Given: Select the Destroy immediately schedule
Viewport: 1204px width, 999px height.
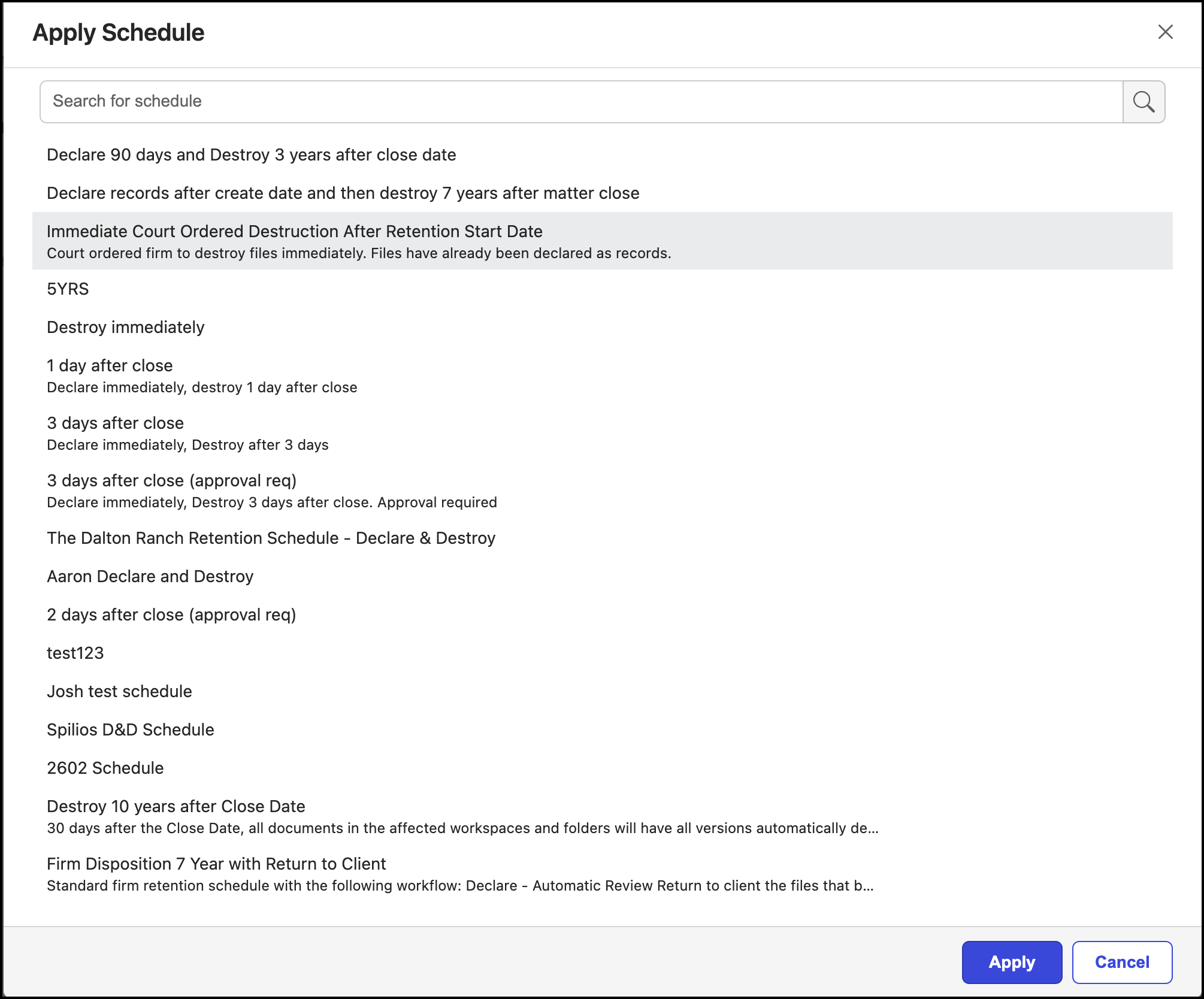Looking at the screenshot, I should coord(126,328).
